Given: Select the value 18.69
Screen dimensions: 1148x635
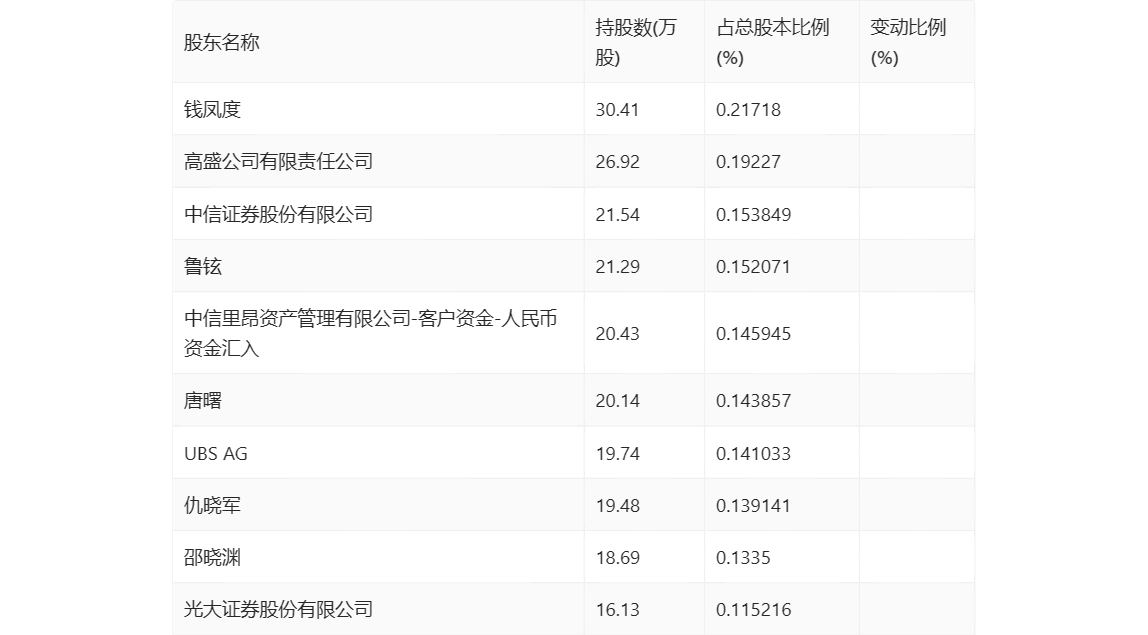Looking at the screenshot, I should pyautogui.click(x=617, y=557).
